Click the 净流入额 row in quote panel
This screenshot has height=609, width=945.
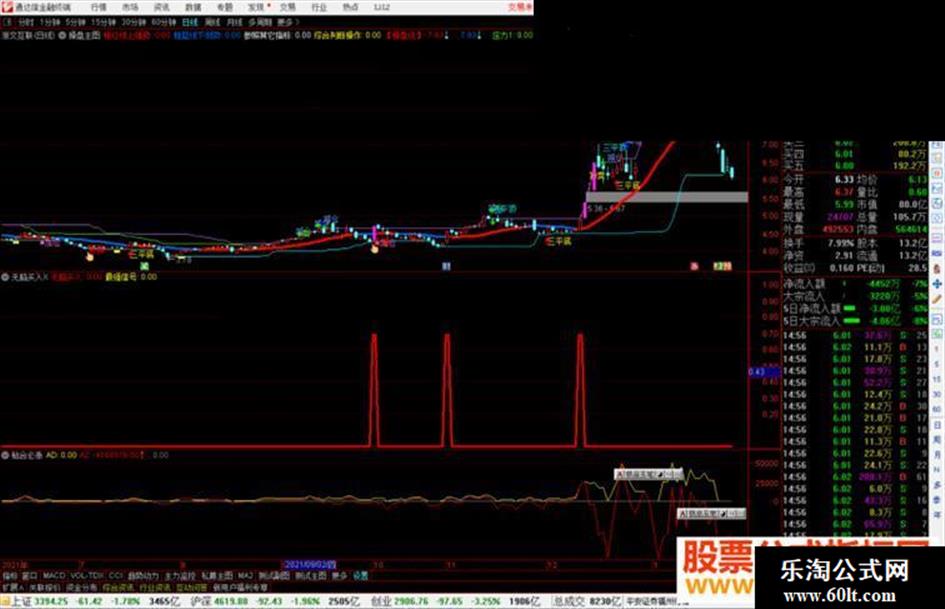tap(855, 284)
